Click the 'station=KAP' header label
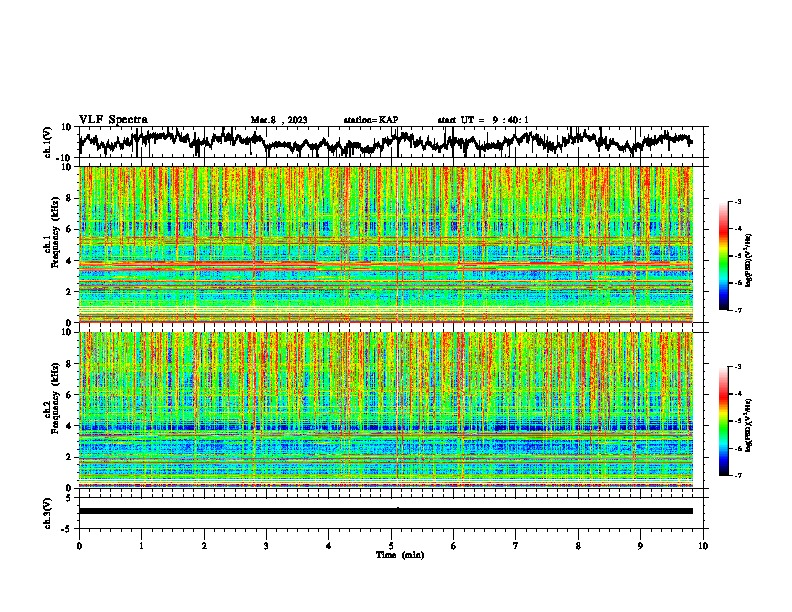792x612 pixels. 371,120
